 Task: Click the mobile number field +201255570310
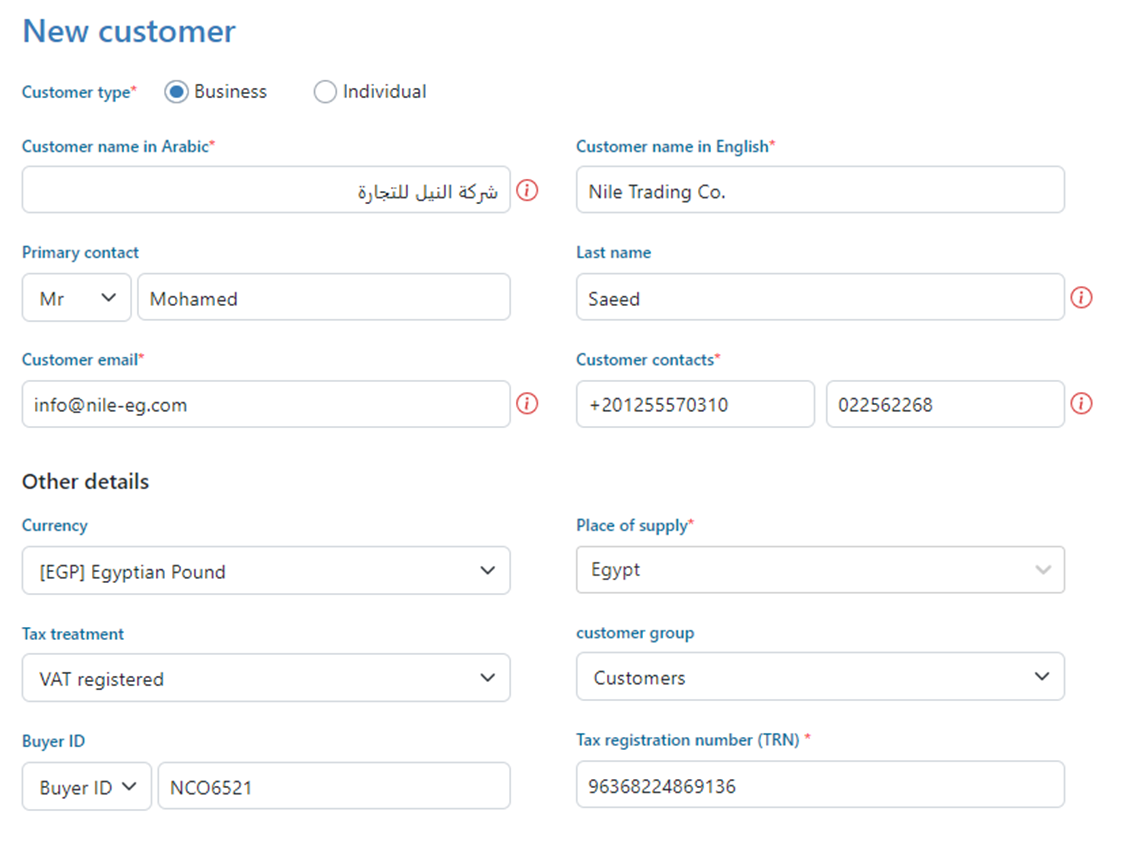coord(695,404)
